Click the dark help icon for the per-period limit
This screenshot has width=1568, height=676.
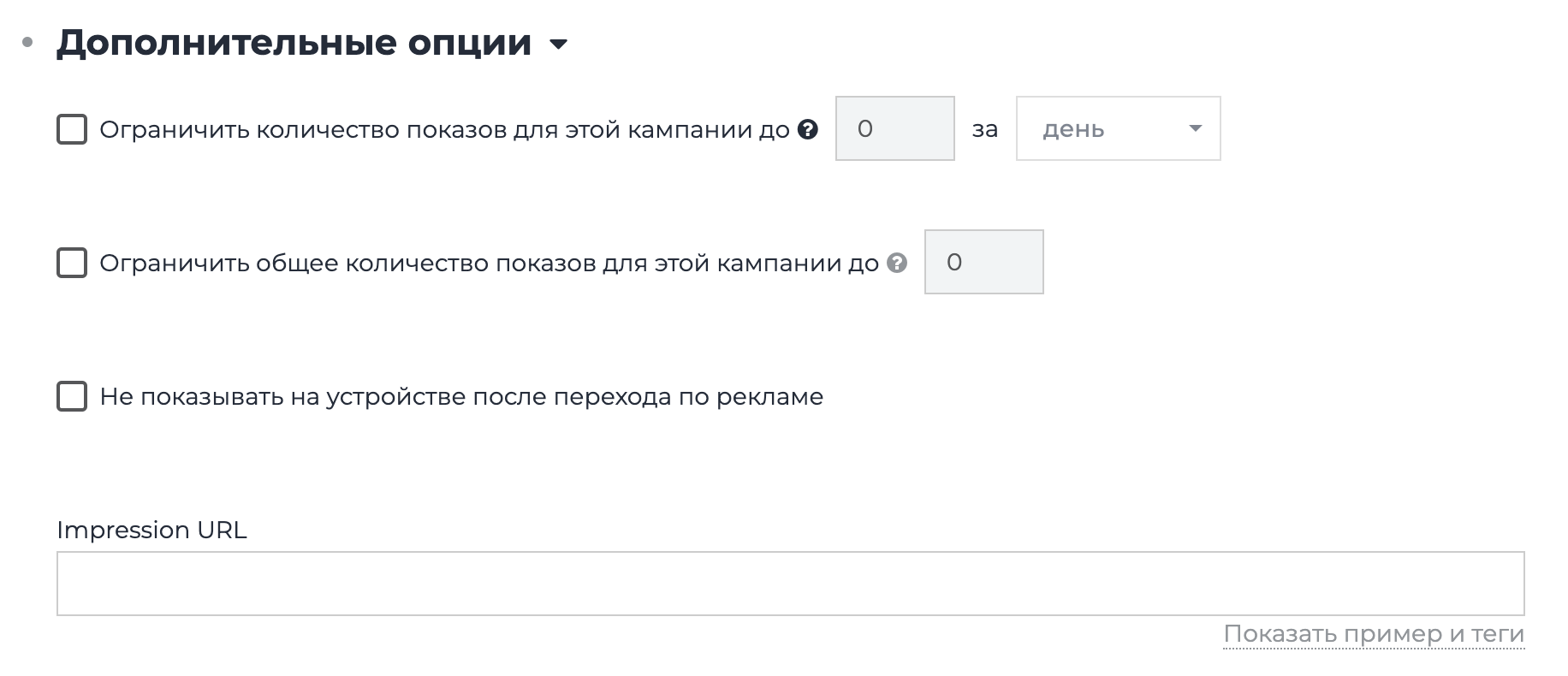click(807, 129)
